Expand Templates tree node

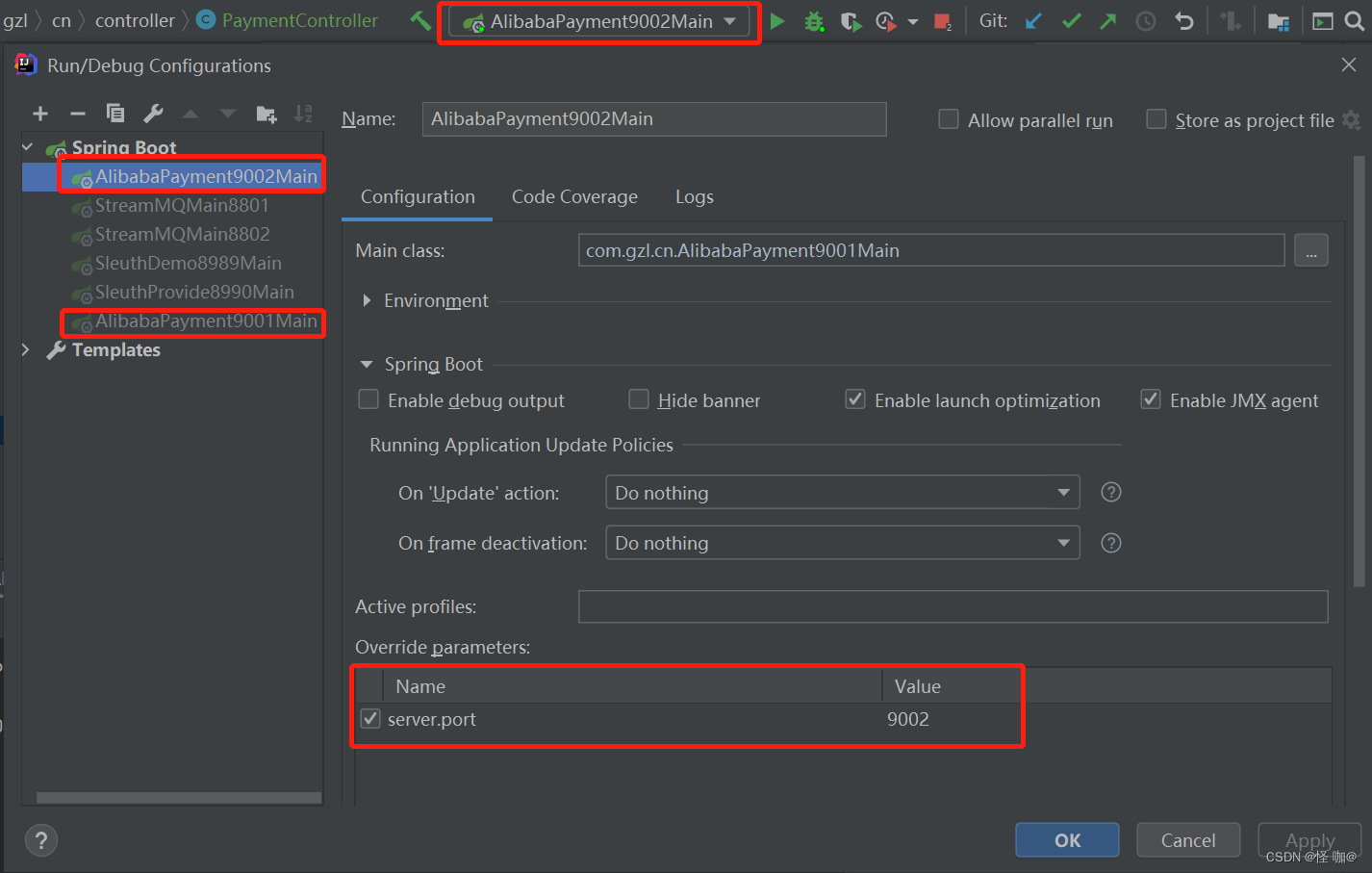[26, 349]
